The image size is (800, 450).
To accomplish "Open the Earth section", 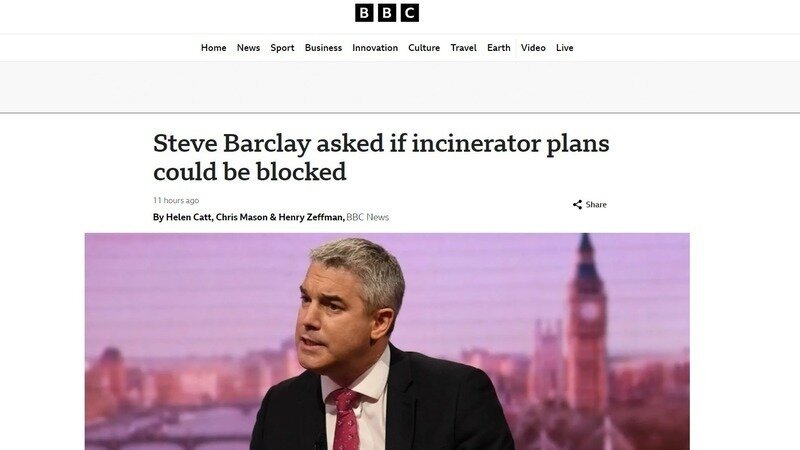I will pos(498,47).
